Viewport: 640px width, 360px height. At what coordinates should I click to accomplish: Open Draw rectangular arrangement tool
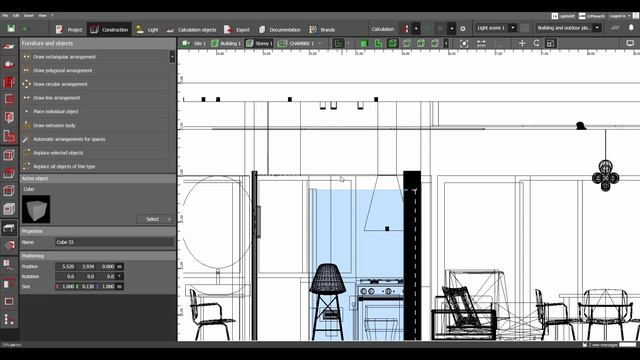click(x=95, y=57)
